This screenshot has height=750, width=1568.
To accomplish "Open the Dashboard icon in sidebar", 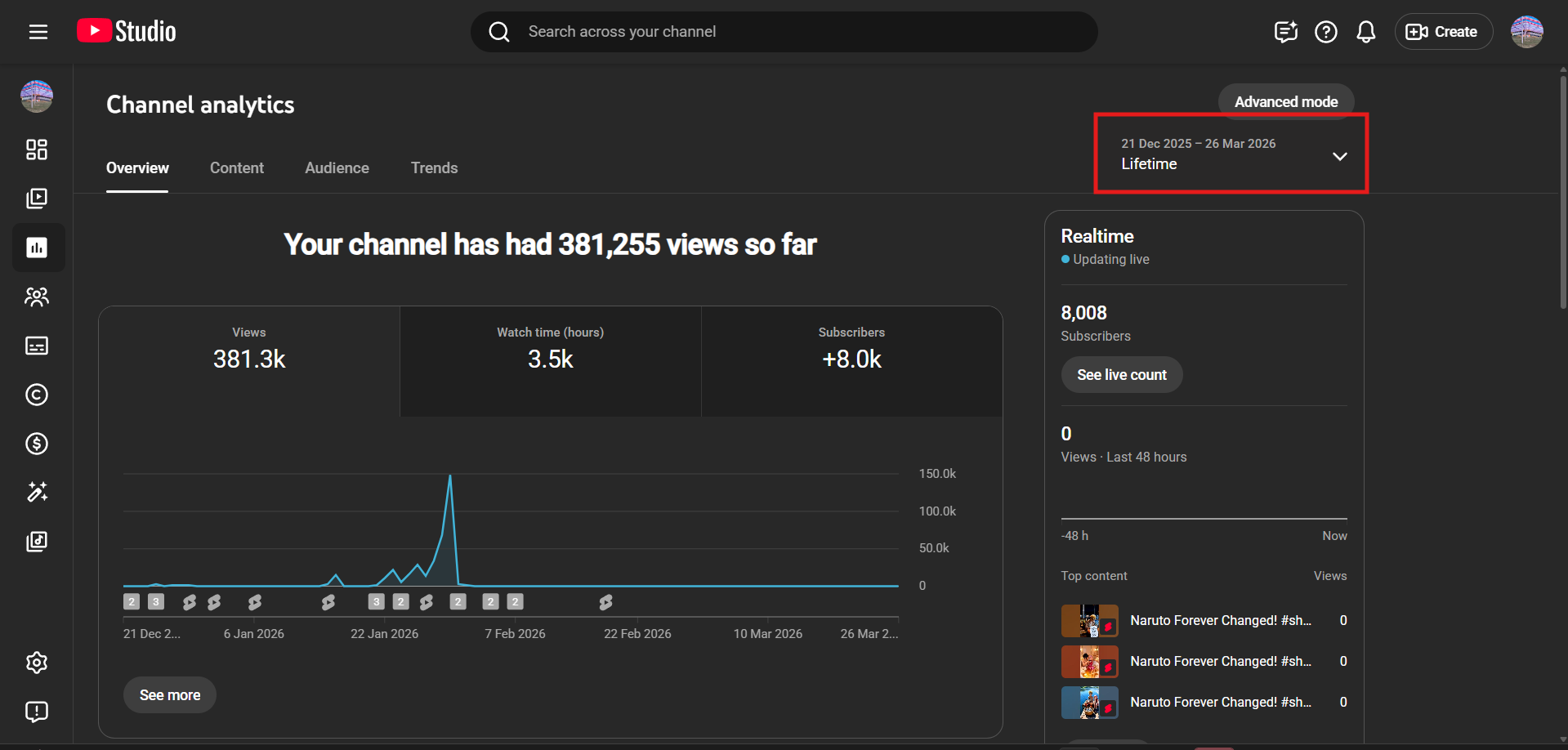I will [x=37, y=150].
